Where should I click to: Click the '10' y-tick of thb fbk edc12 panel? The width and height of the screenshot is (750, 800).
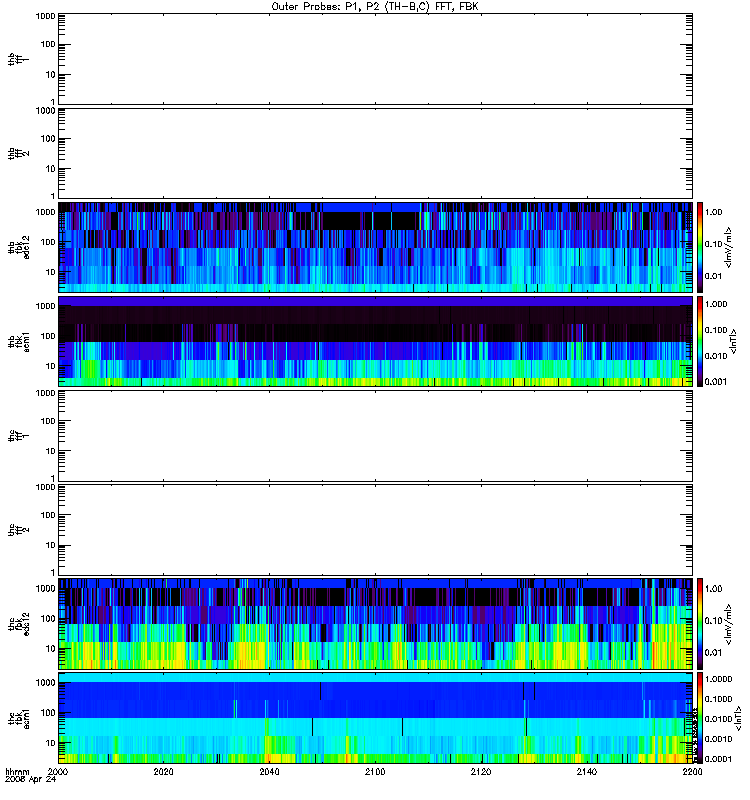click(x=51, y=272)
